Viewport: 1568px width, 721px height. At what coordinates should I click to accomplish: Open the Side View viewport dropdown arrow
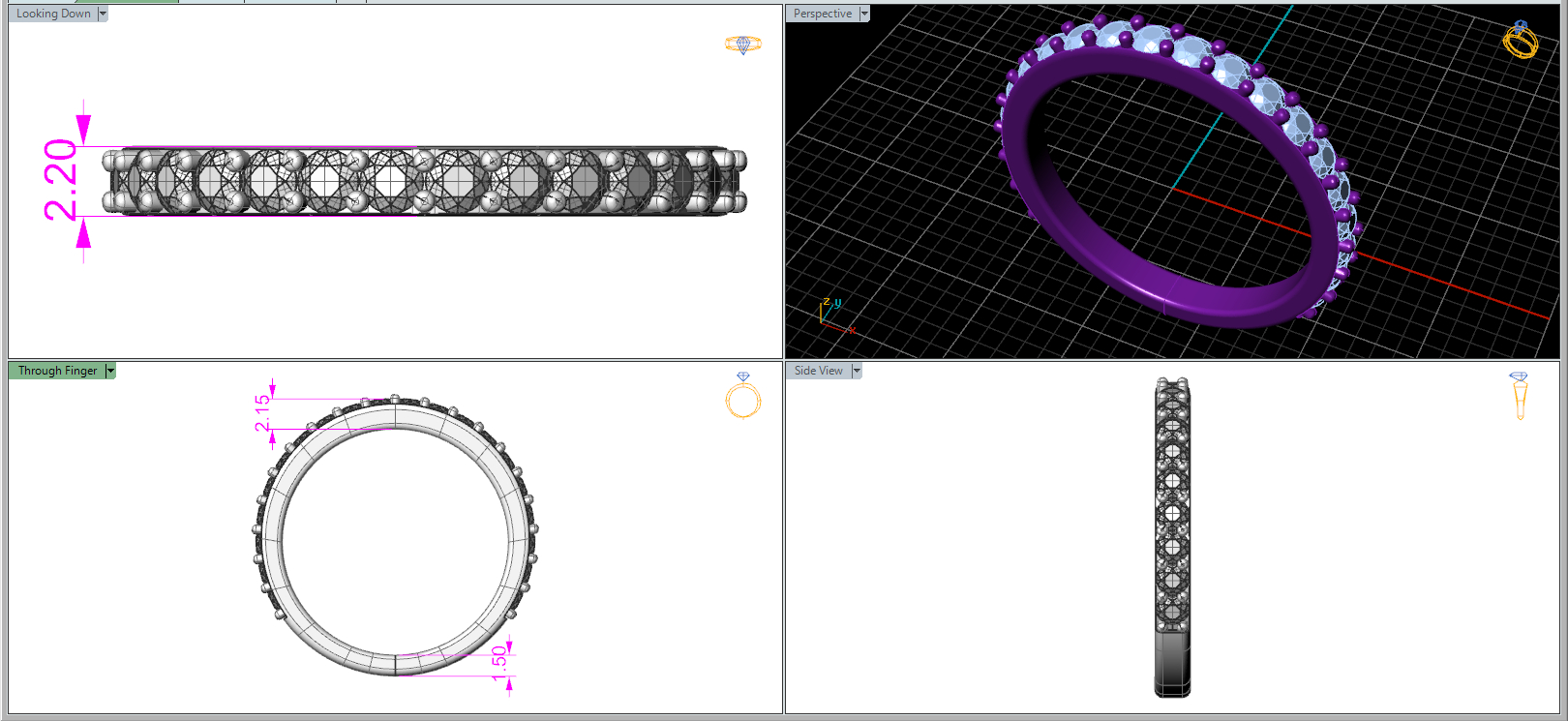(x=857, y=371)
